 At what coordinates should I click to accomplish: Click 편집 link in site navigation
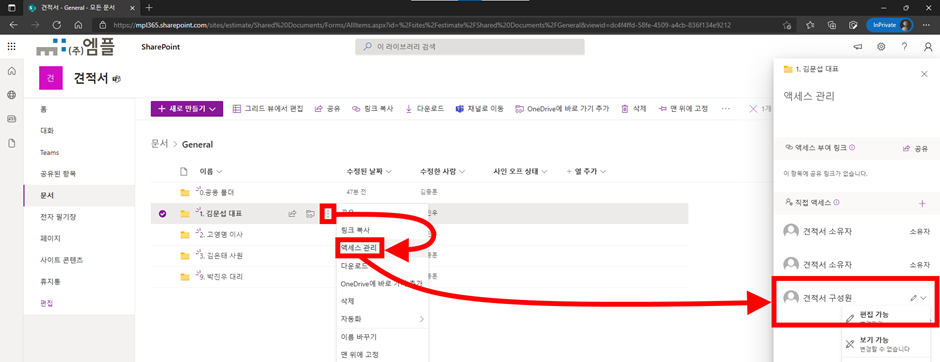[47, 303]
